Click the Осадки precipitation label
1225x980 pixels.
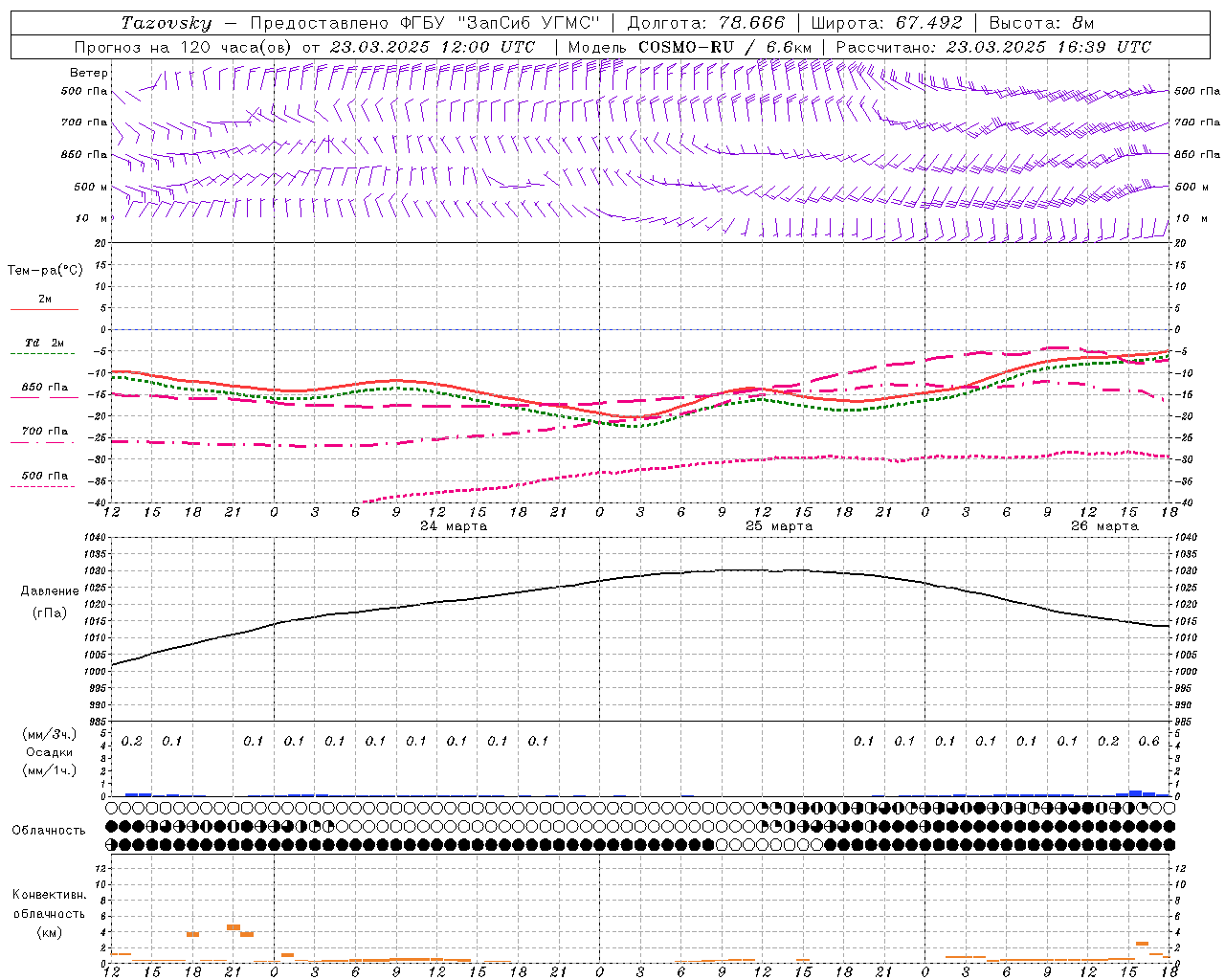click(x=50, y=752)
